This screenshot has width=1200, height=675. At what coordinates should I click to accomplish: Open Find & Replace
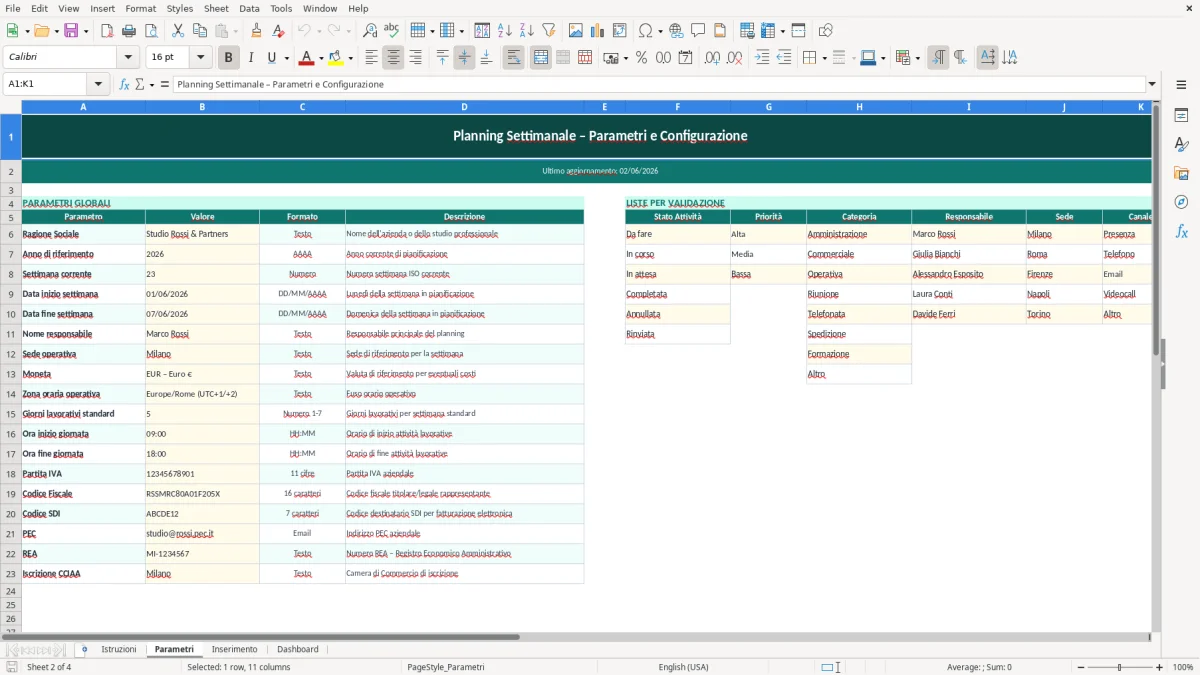click(x=369, y=31)
